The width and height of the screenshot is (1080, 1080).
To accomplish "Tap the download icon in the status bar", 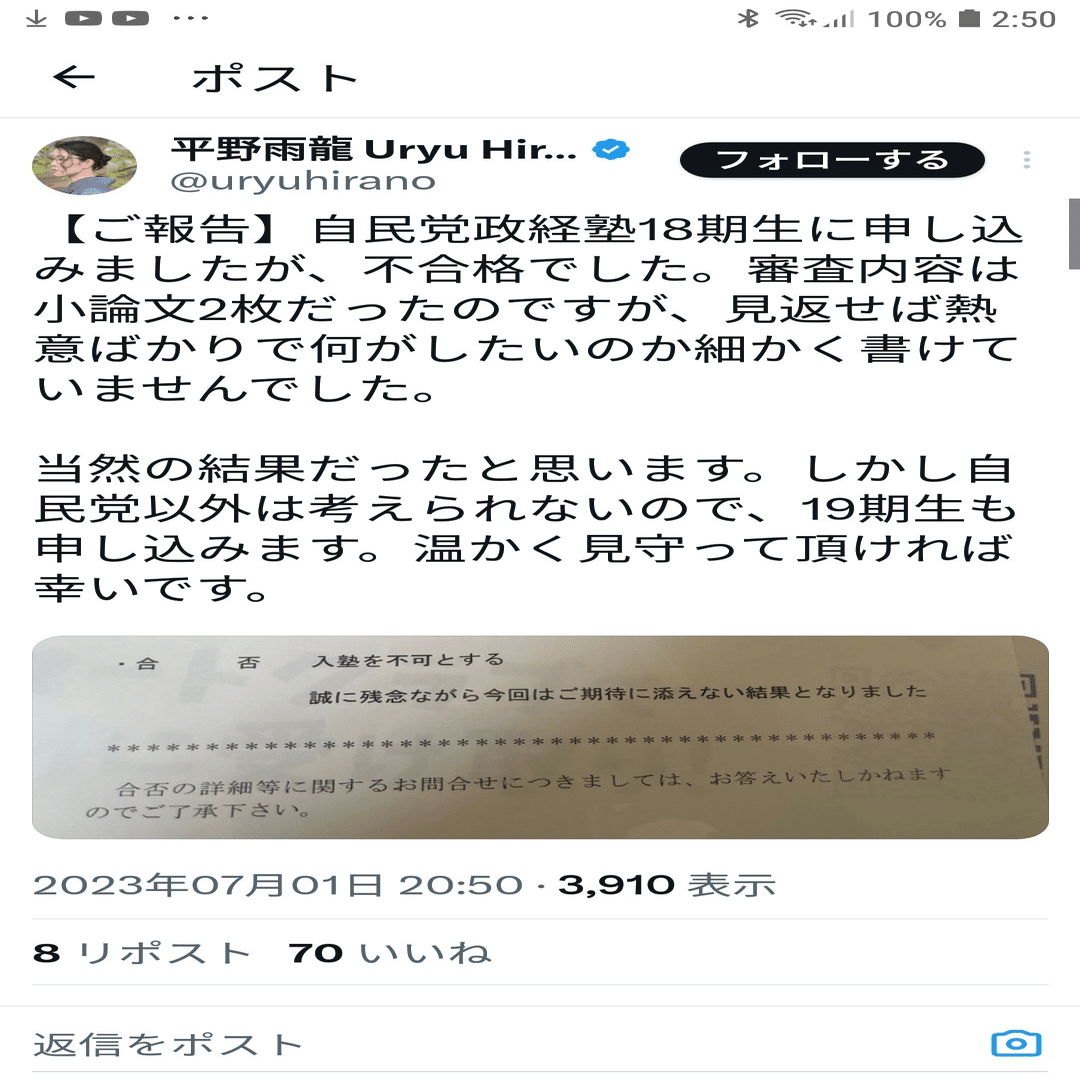I will coord(36,19).
